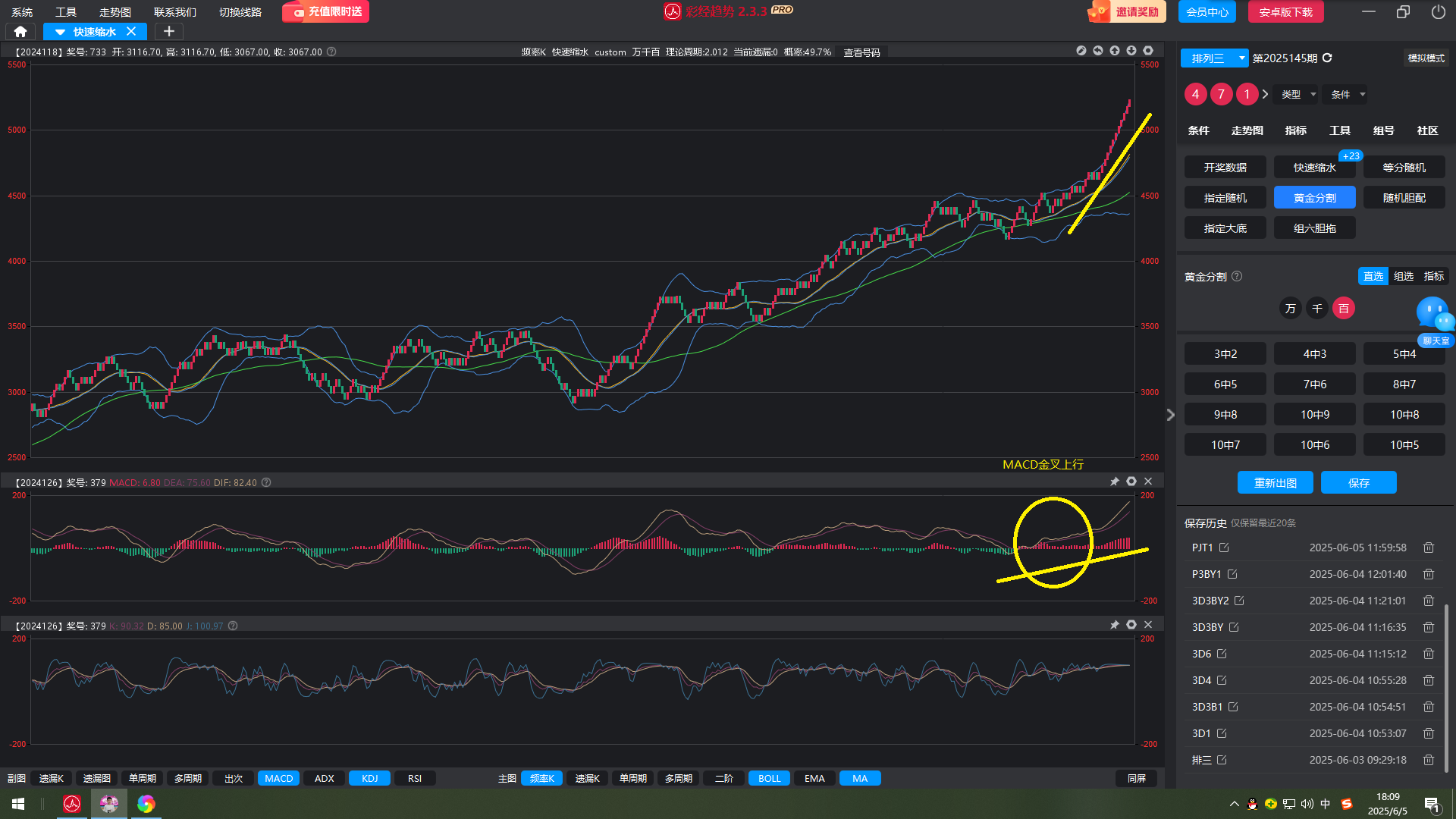Switch to the 社区 tab in right panel
The height and width of the screenshot is (819, 1456).
tap(1428, 130)
